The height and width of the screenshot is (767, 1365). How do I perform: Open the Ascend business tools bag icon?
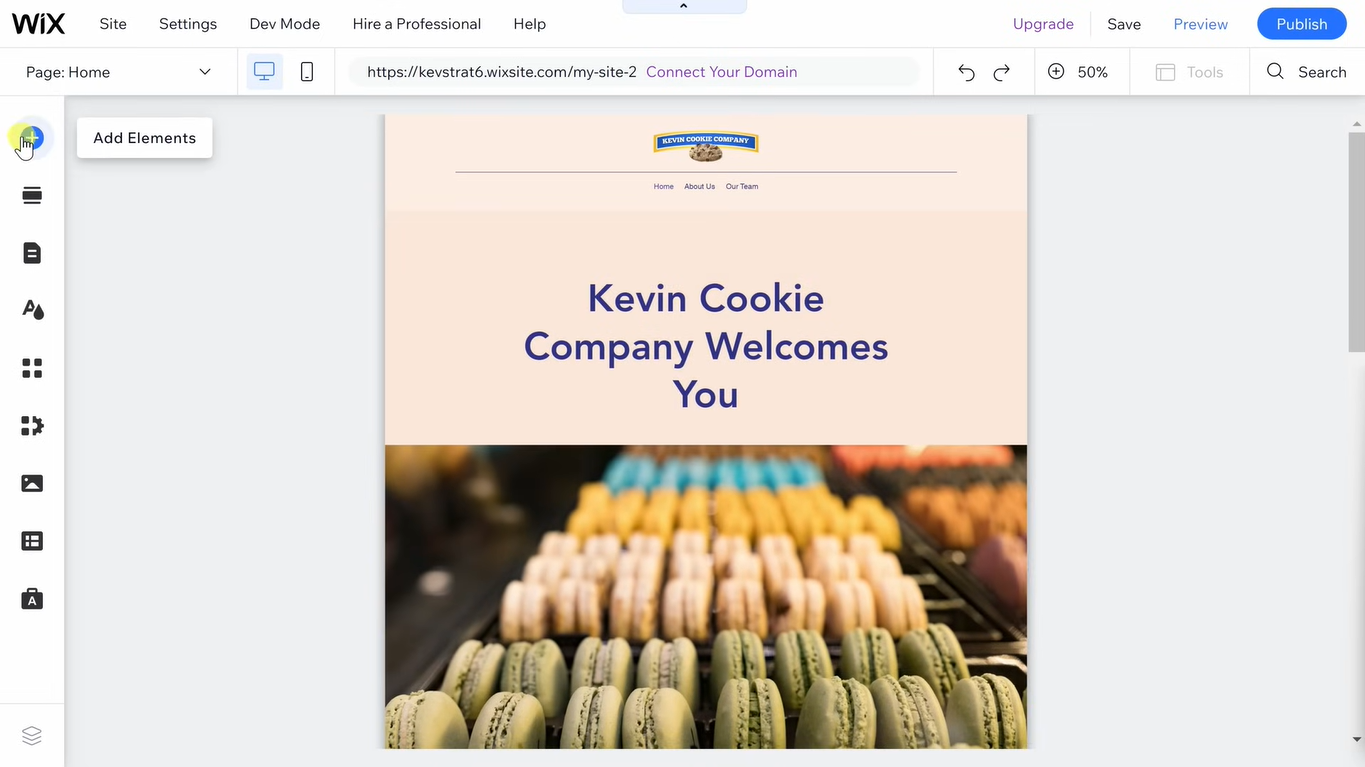point(32,598)
